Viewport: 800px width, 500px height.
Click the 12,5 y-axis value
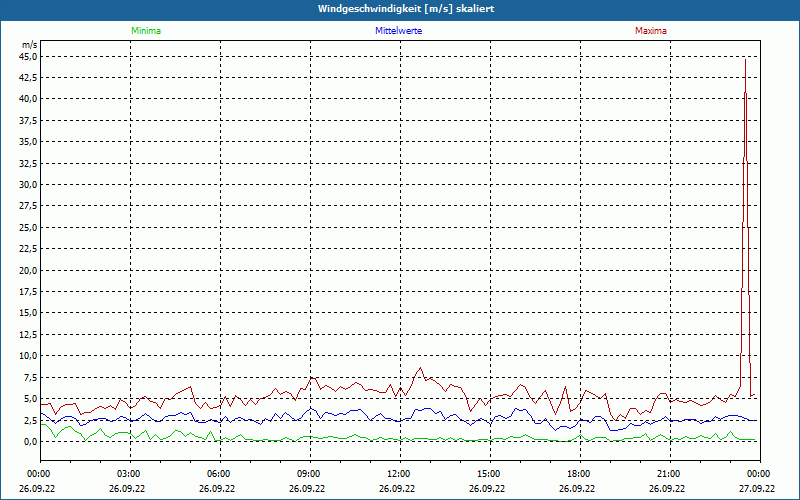[29, 335]
